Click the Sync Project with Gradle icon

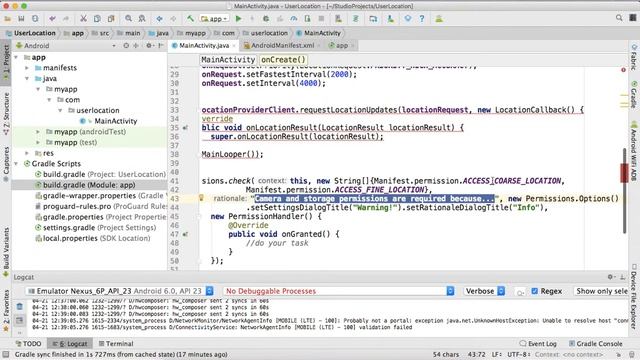pos(356,19)
